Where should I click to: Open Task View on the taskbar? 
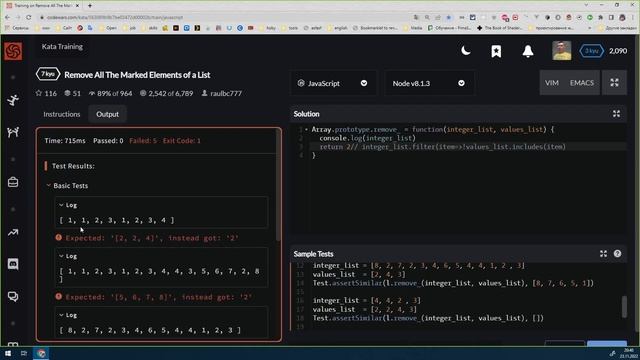24,353
